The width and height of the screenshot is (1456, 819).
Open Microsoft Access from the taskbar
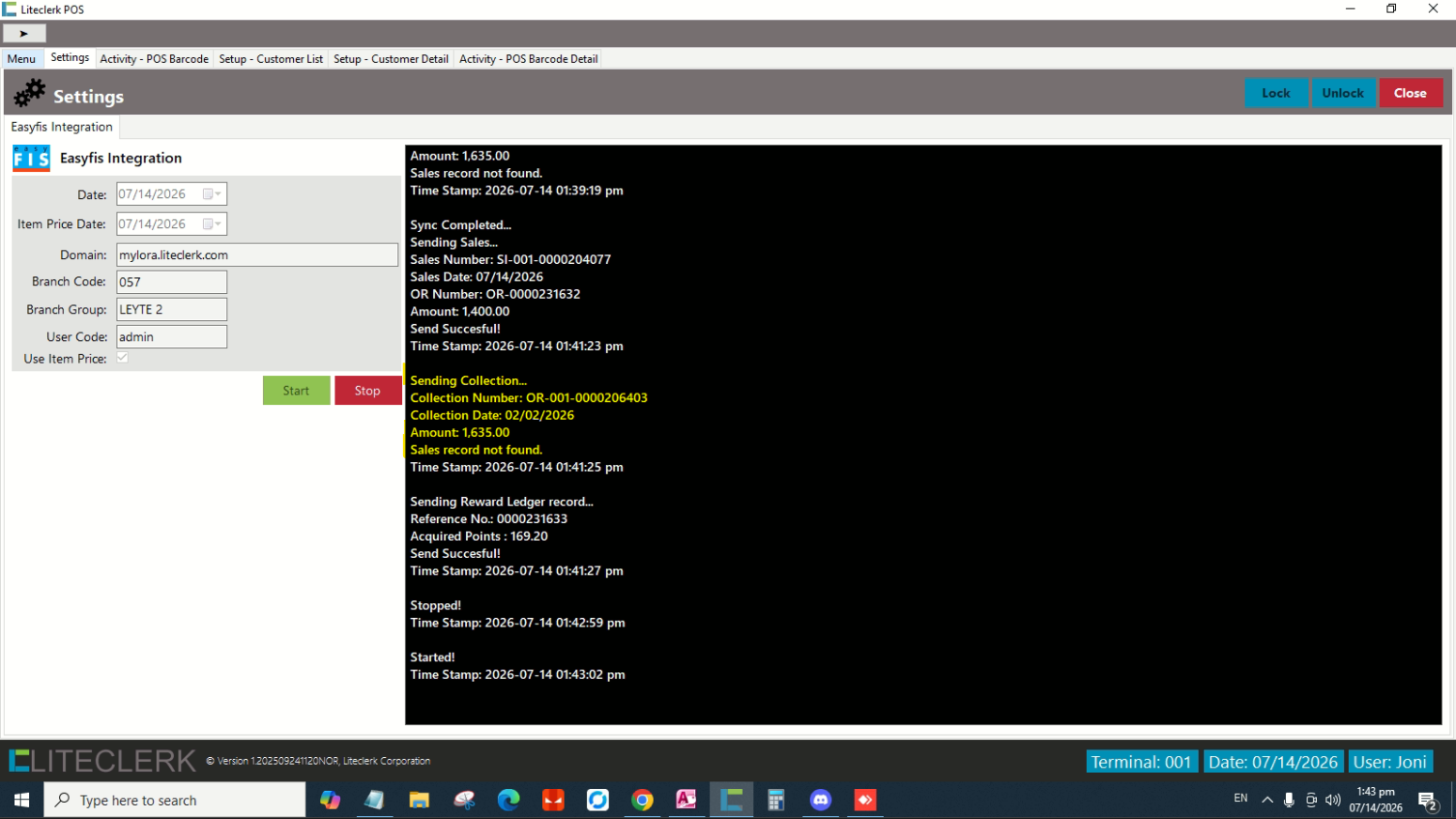[687, 800]
